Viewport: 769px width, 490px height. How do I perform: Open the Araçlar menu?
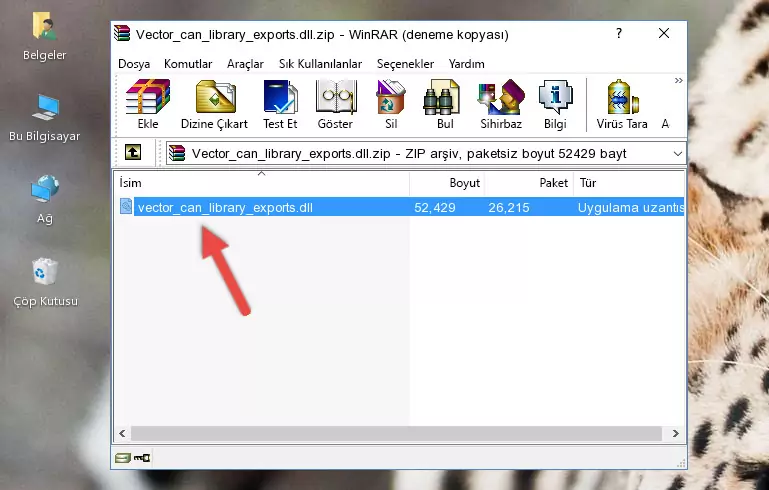pyautogui.click(x=245, y=64)
